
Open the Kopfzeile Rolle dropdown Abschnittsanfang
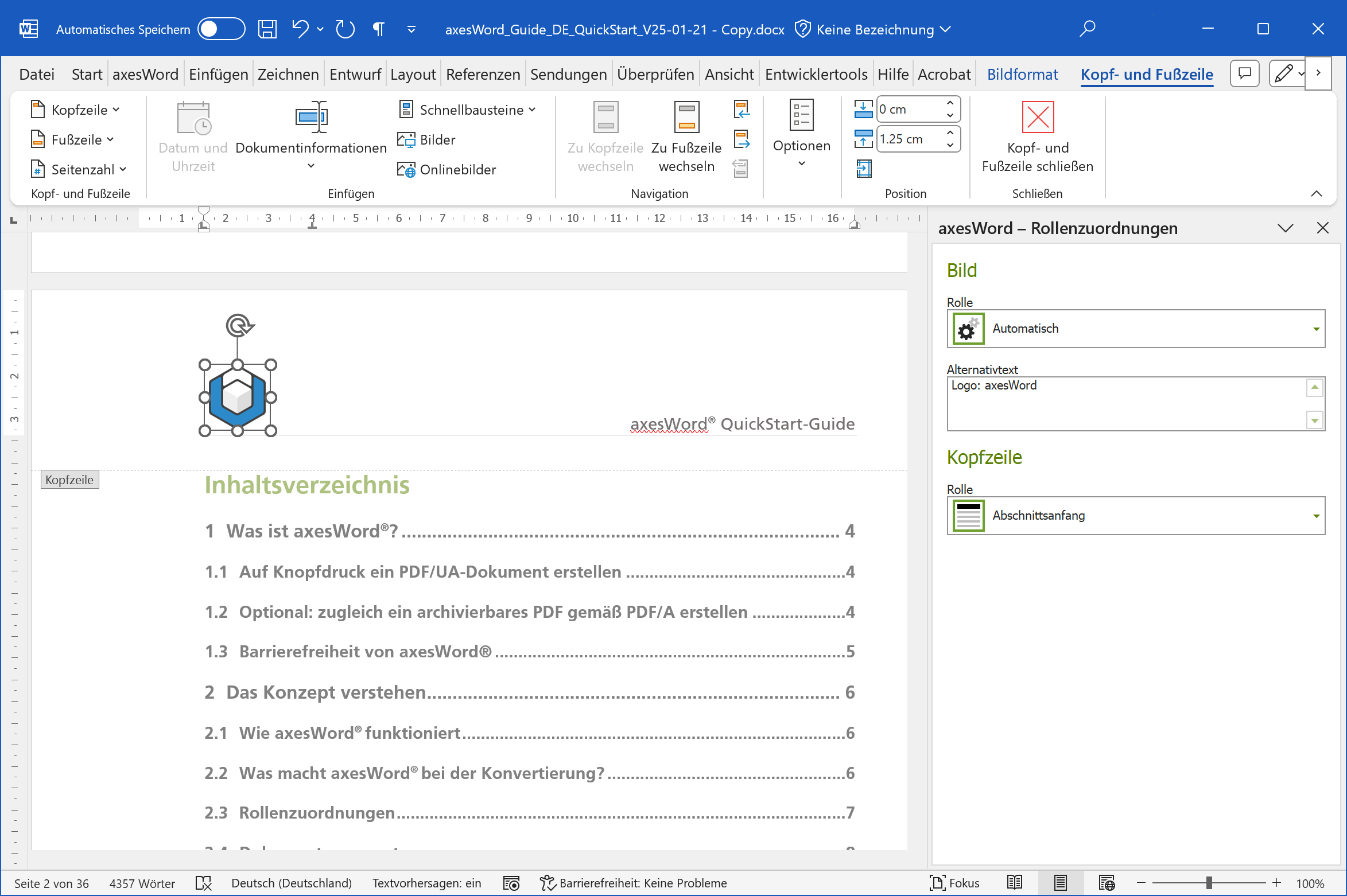(1136, 516)
